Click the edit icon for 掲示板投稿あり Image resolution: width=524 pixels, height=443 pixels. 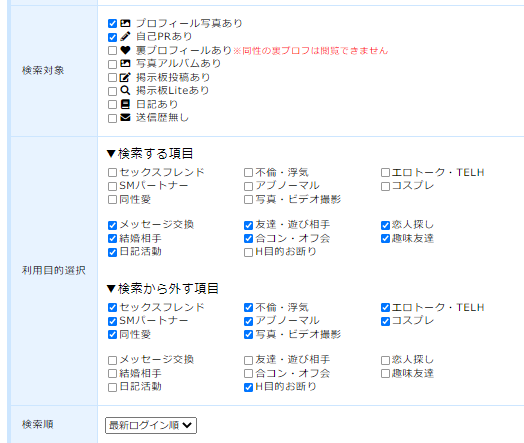pos(125,77)
